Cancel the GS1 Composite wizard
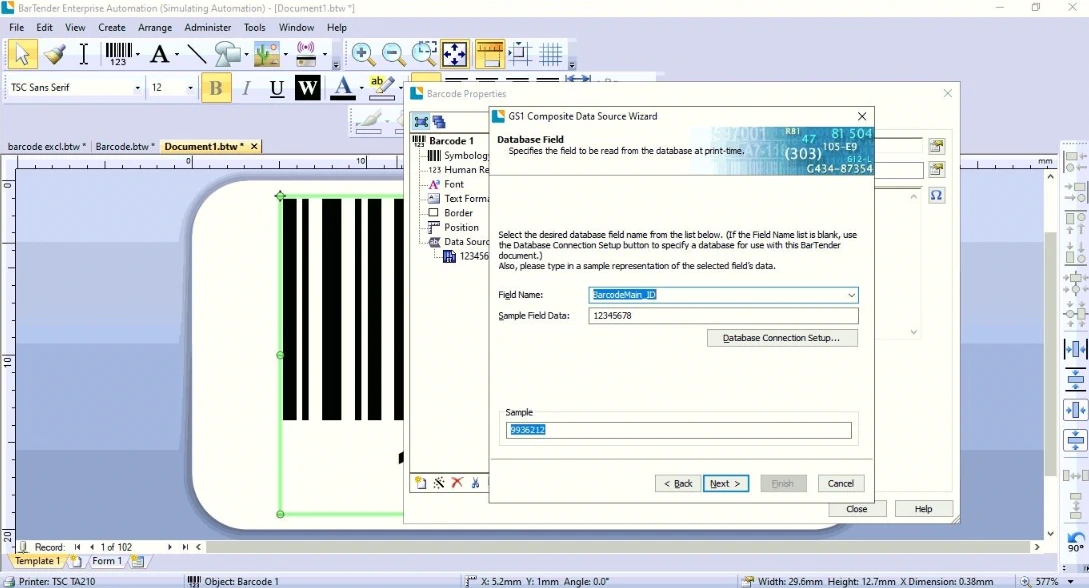 point(840,483)
